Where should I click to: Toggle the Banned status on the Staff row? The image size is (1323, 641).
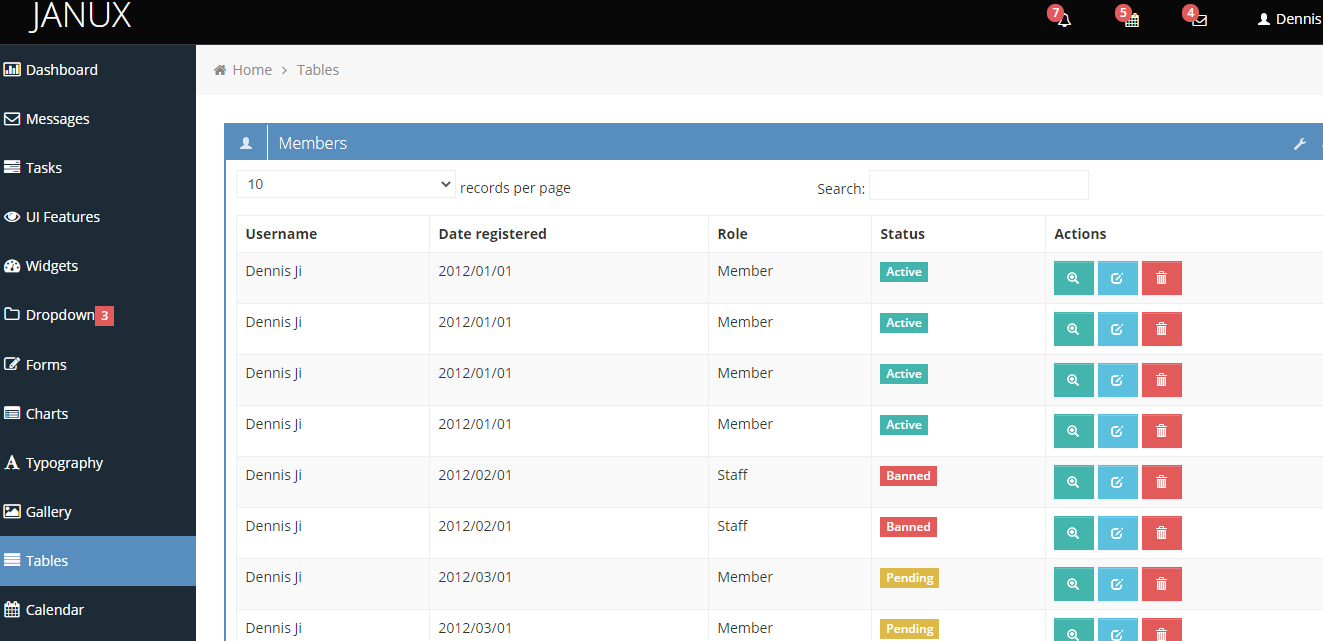click(908, 475)
